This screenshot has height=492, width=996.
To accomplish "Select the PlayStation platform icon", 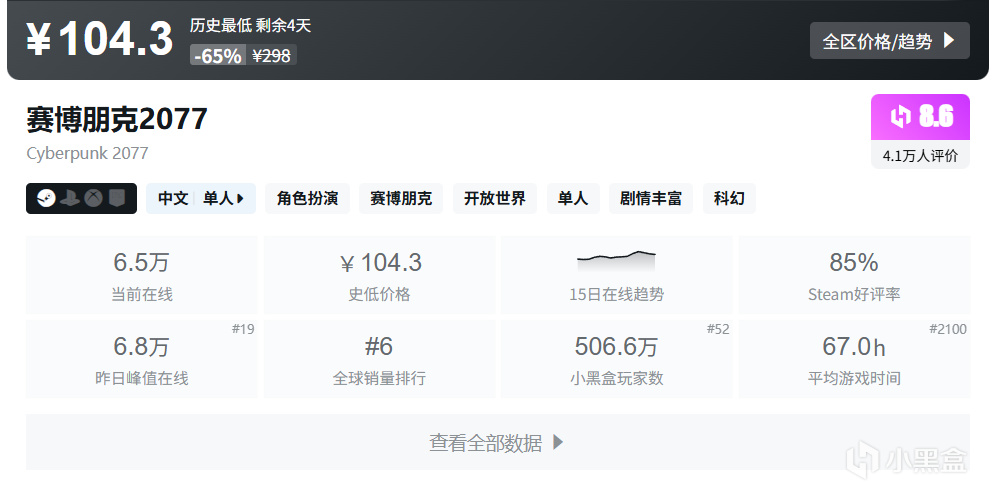I will [x=70, y=199].
